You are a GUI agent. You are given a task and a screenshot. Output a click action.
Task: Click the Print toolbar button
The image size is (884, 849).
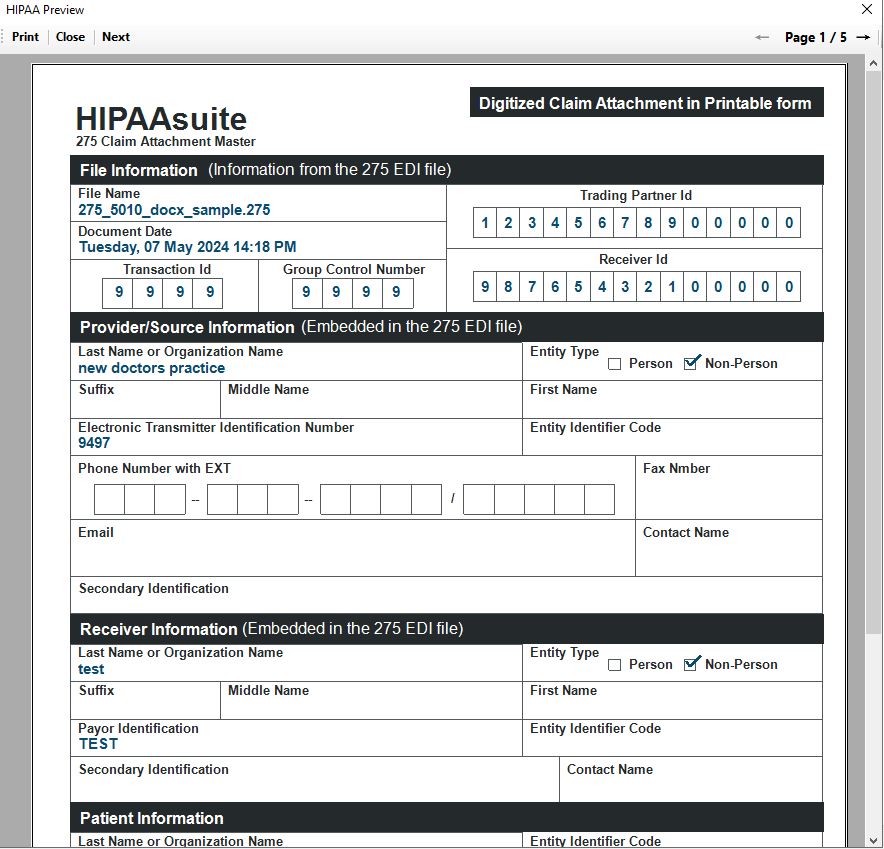tap(25, 37)
